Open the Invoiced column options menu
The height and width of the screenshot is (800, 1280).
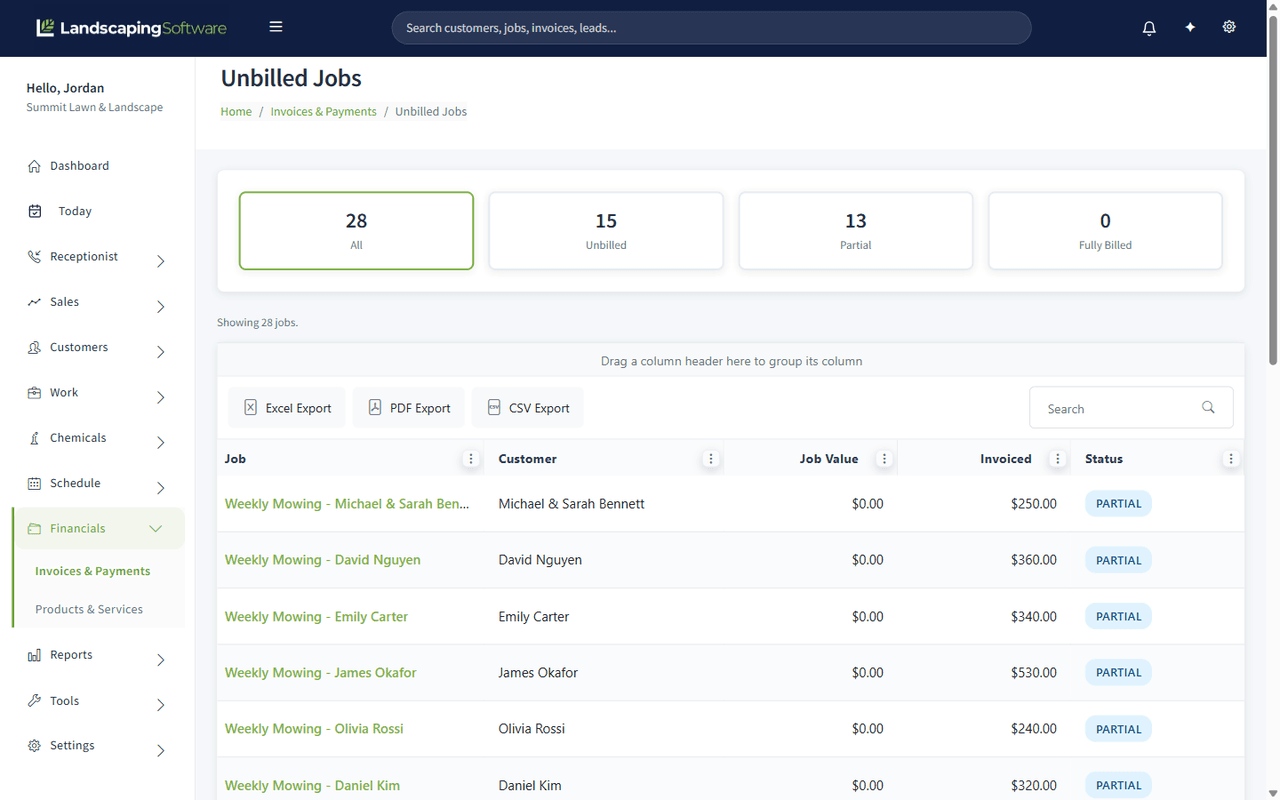pyautogui.click(x=1058, y=459)
